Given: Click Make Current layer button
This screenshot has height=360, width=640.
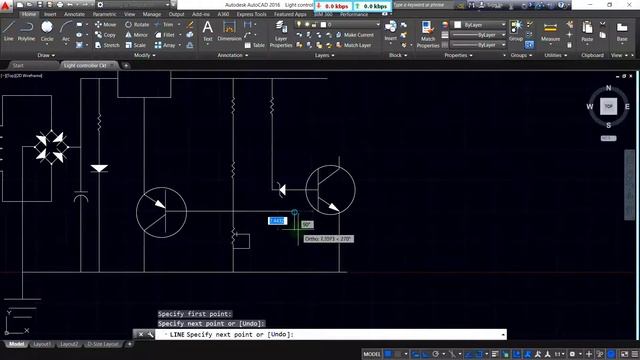Looking at the screenshot, I should pyautogui.click(x=355, y=35).
